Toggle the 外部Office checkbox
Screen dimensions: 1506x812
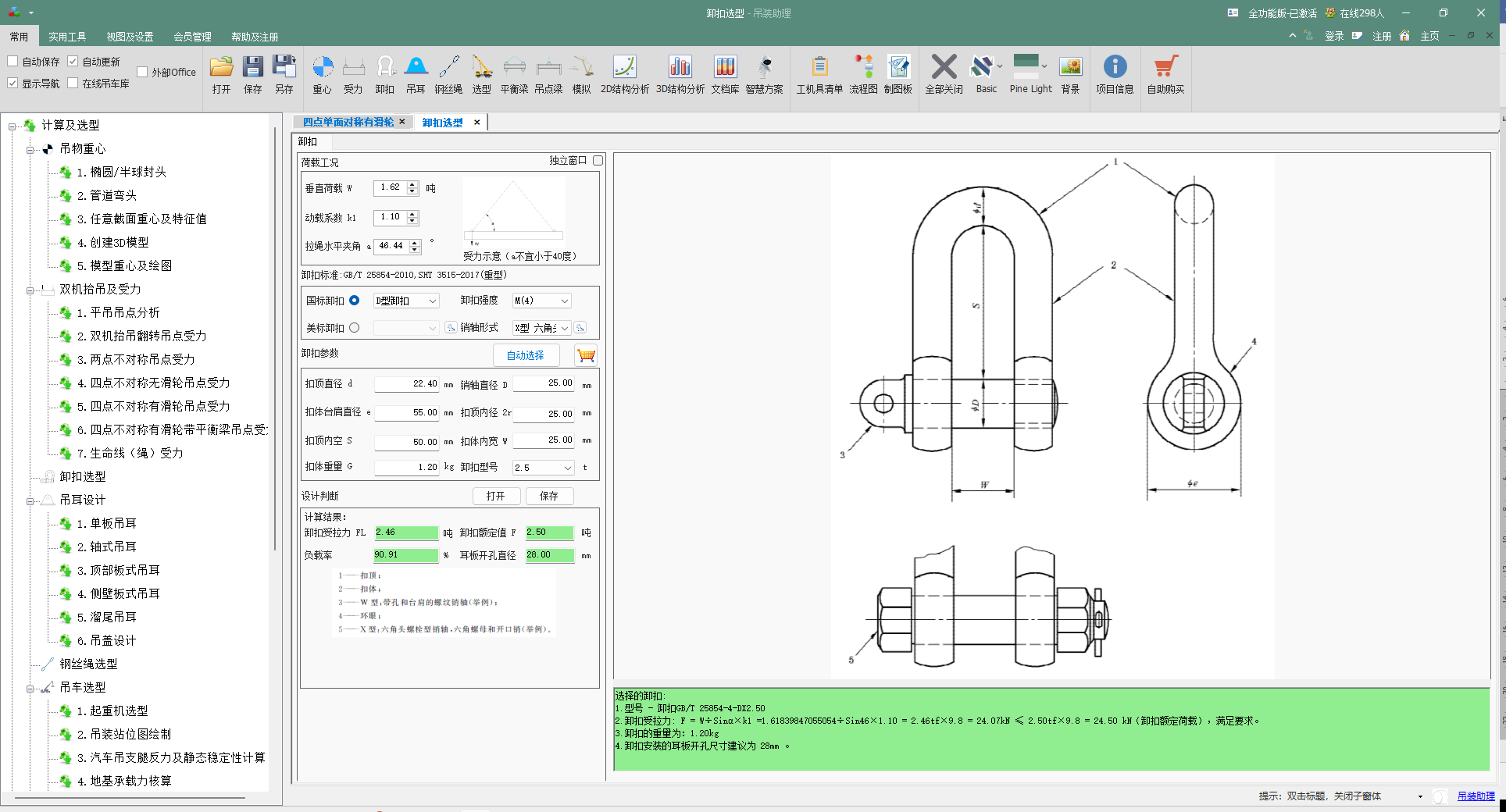142,72
